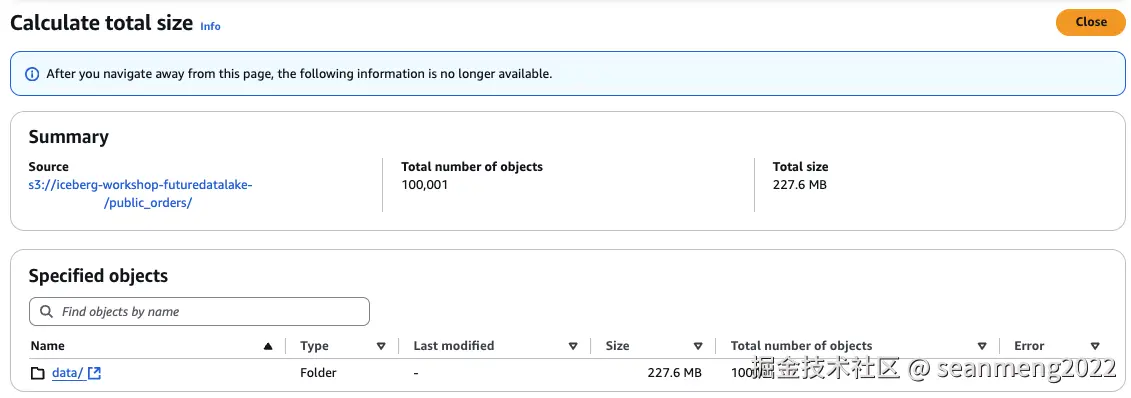
Task: Open the Info link beside the title
Action: 211,26
